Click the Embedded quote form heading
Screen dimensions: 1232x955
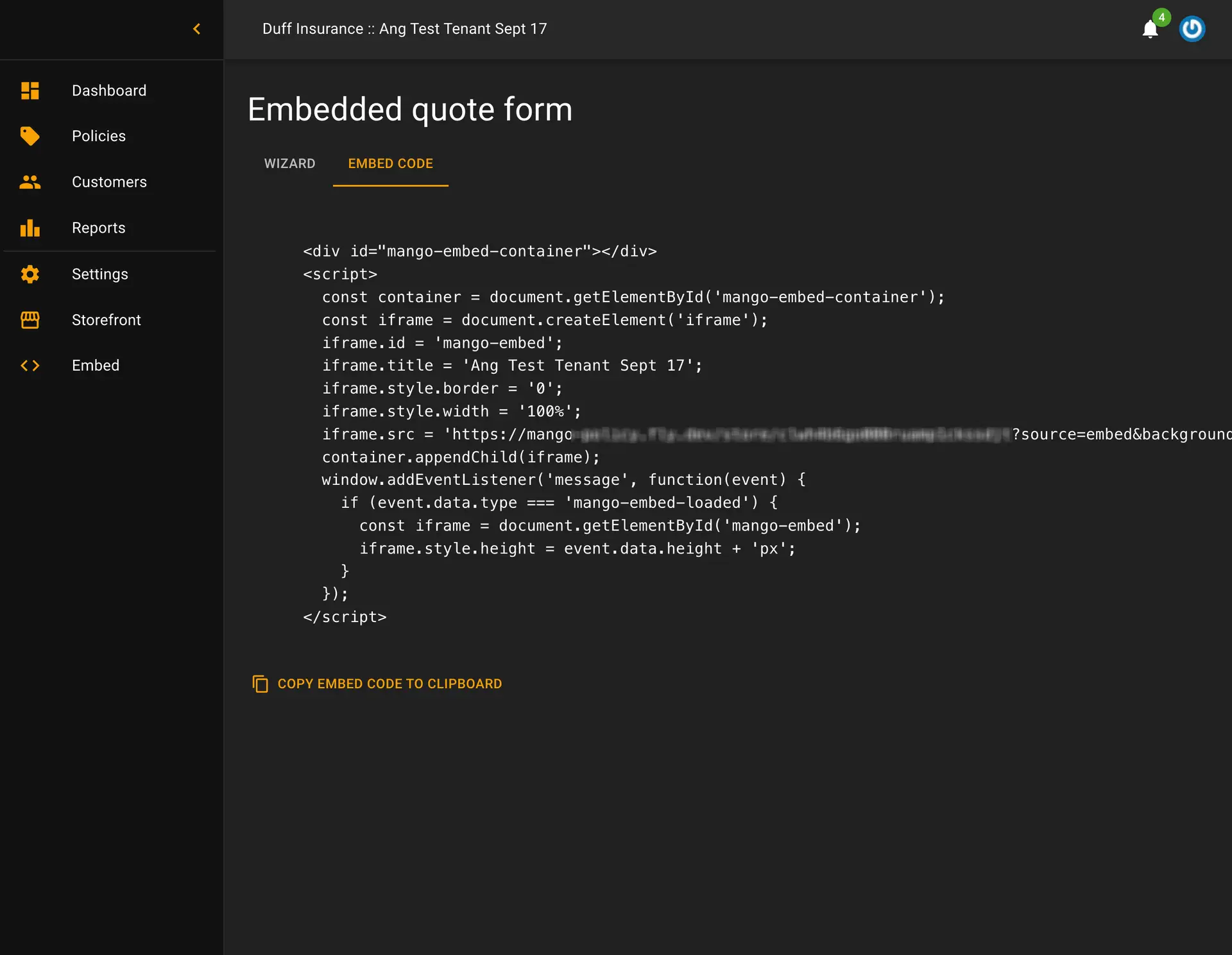410,109
